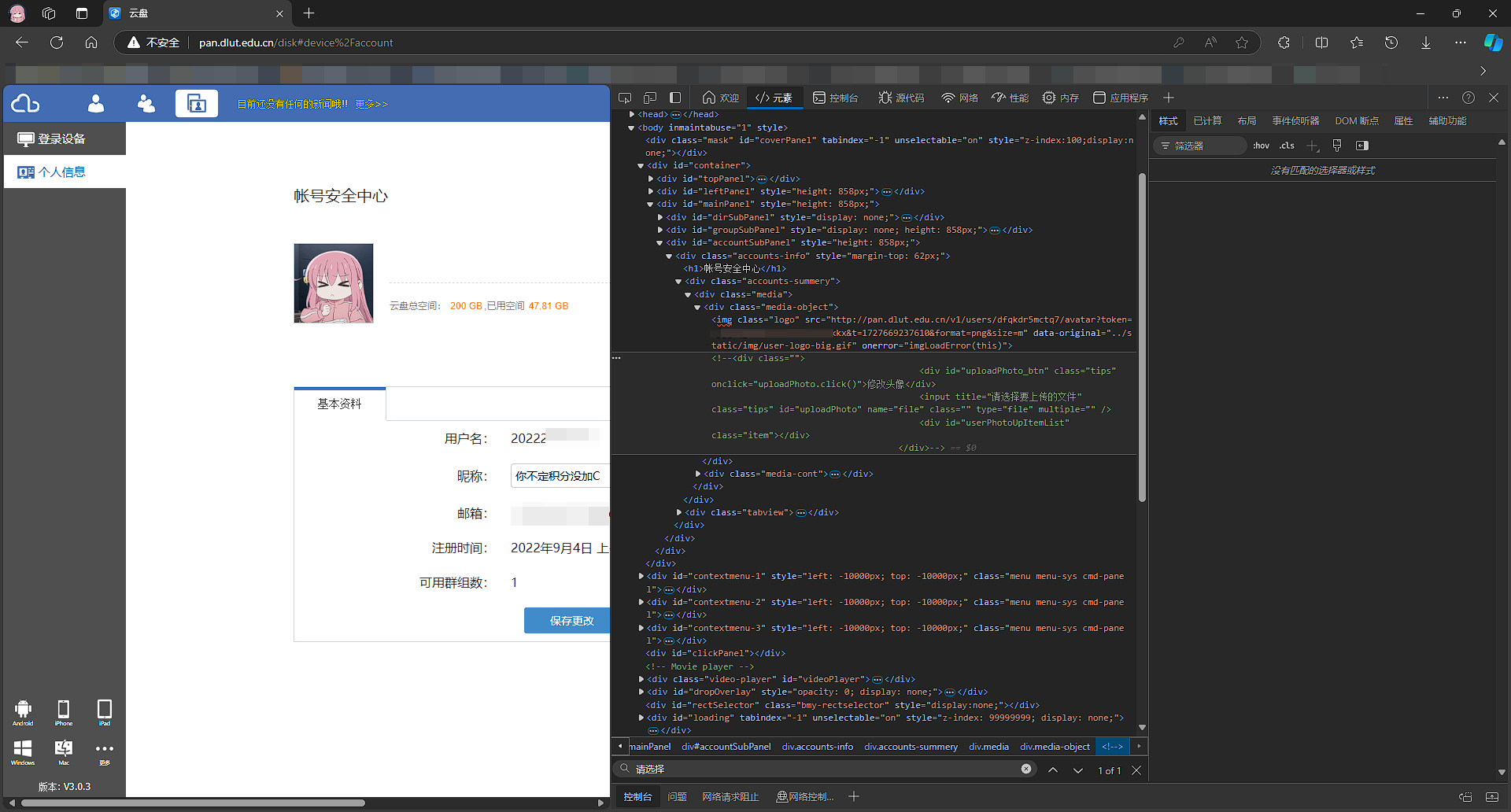Click the Android download icon
Viewport: 1511px width, 812px height.
tap(23, 712)
